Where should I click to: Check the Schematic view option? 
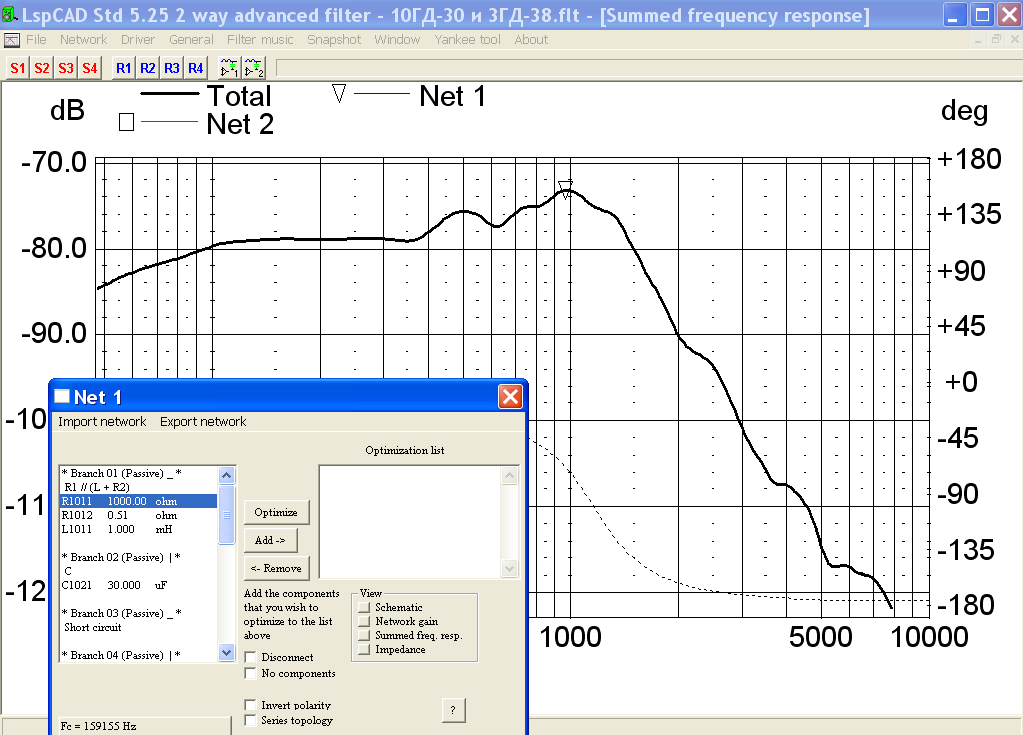(364, 607)
